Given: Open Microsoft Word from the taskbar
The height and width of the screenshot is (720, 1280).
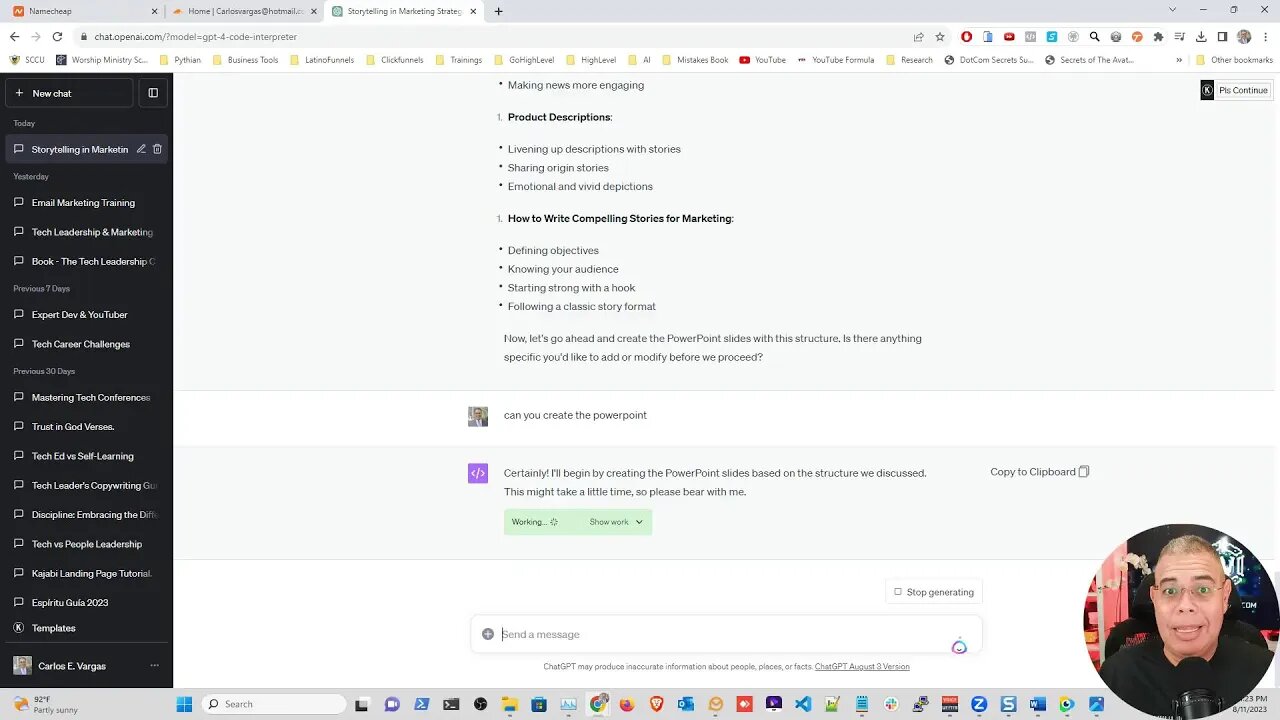Looking at the screenshot, I should (x=1037, y=704).
